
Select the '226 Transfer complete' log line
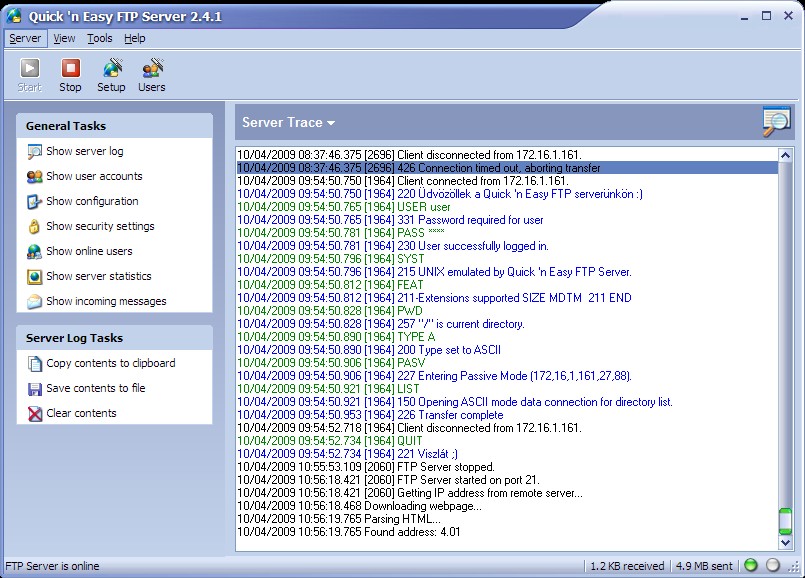[507, 415]
